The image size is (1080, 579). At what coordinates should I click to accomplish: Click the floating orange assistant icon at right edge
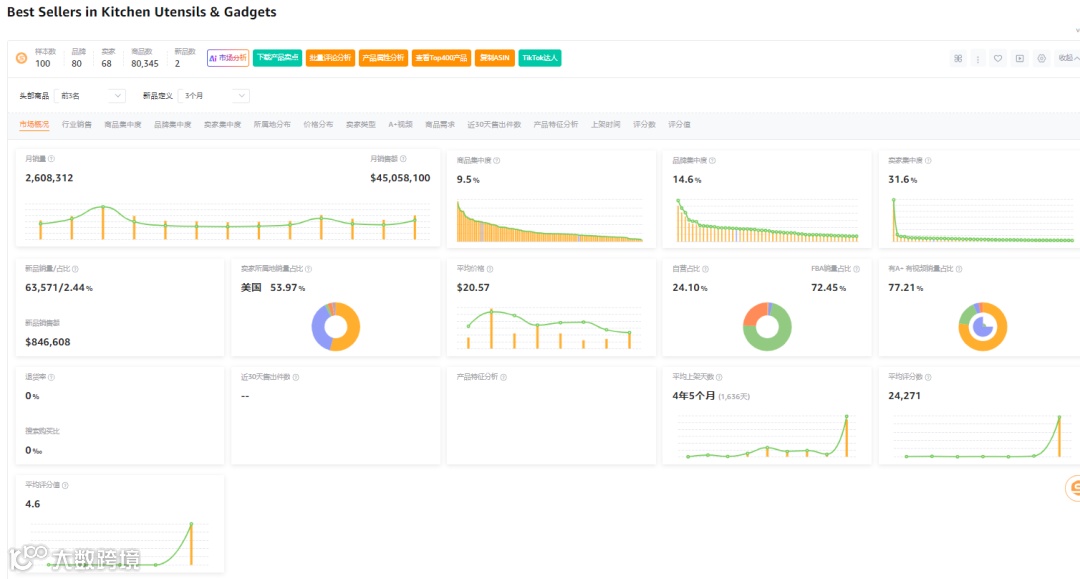(x=1073, y=488)
